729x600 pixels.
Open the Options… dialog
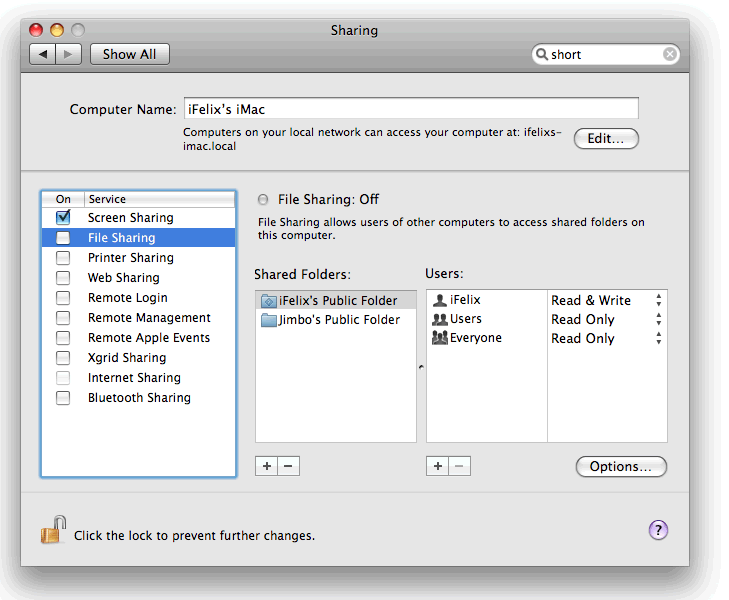tap(621, 467)
